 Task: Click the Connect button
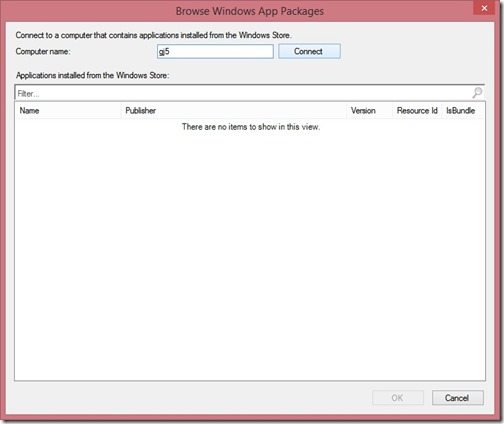point(309,51)
